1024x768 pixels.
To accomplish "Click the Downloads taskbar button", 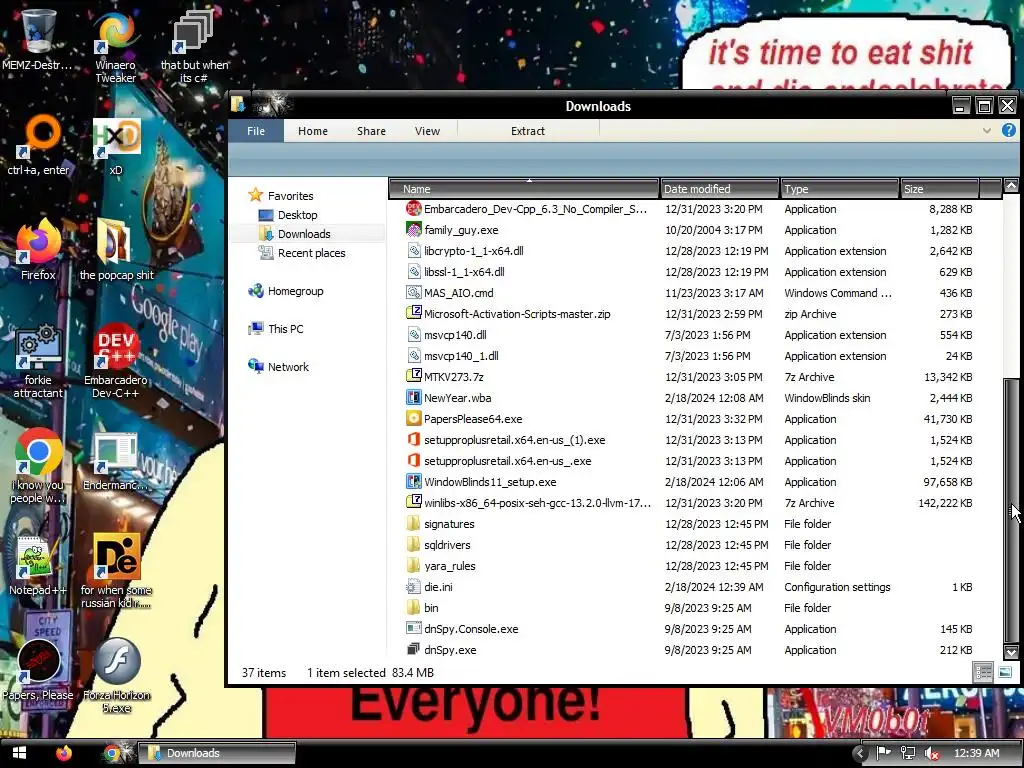I will coord(217,753).
